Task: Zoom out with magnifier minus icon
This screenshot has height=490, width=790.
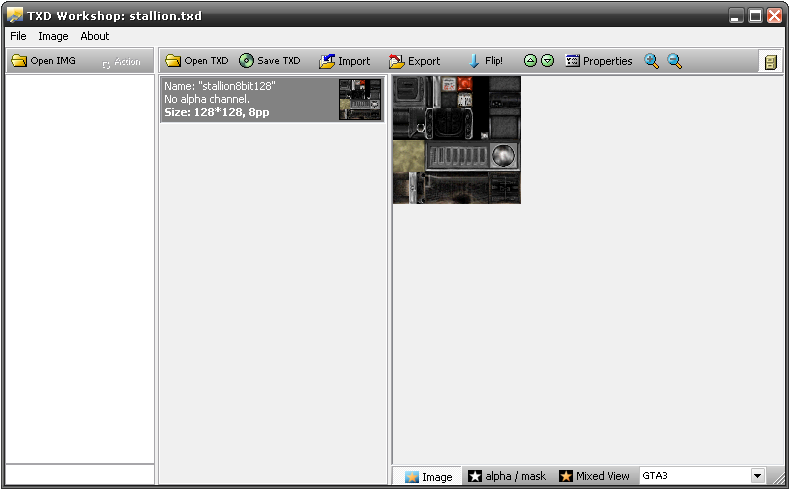Action: pyautogui.click(x=674, y=61)
